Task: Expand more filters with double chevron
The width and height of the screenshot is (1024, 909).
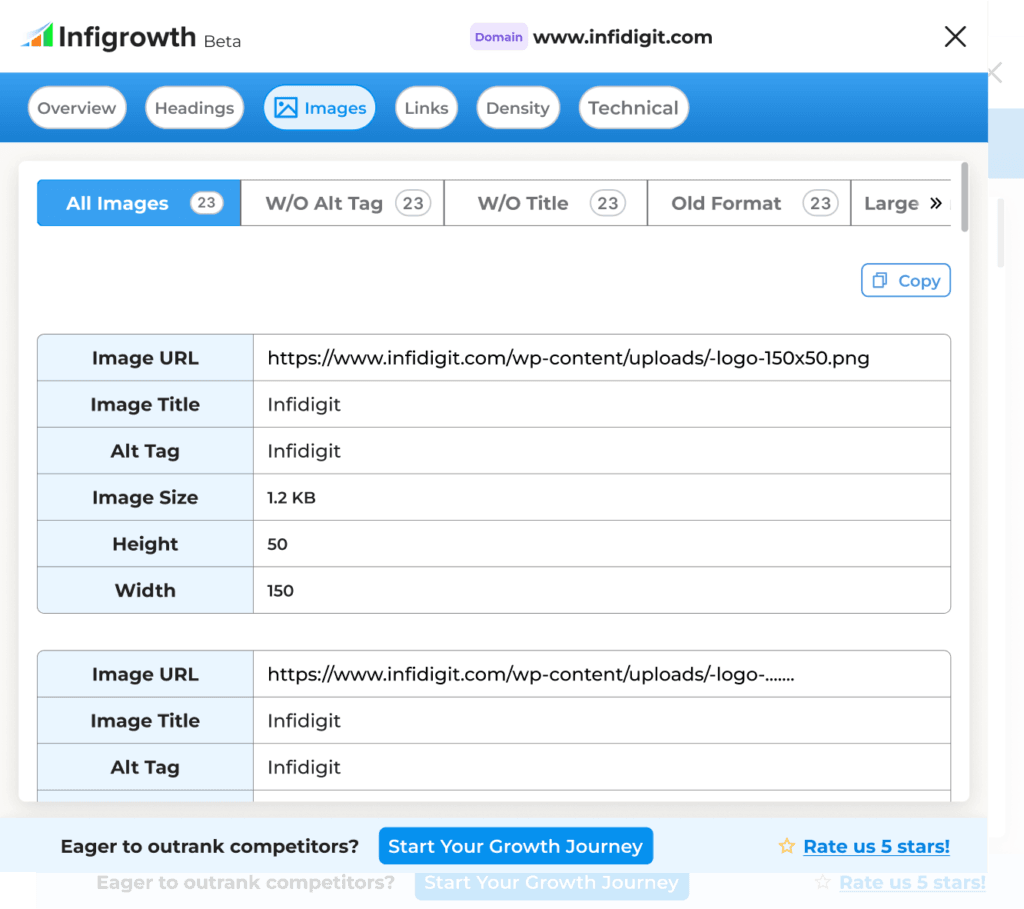Action: tap(936, 203)
